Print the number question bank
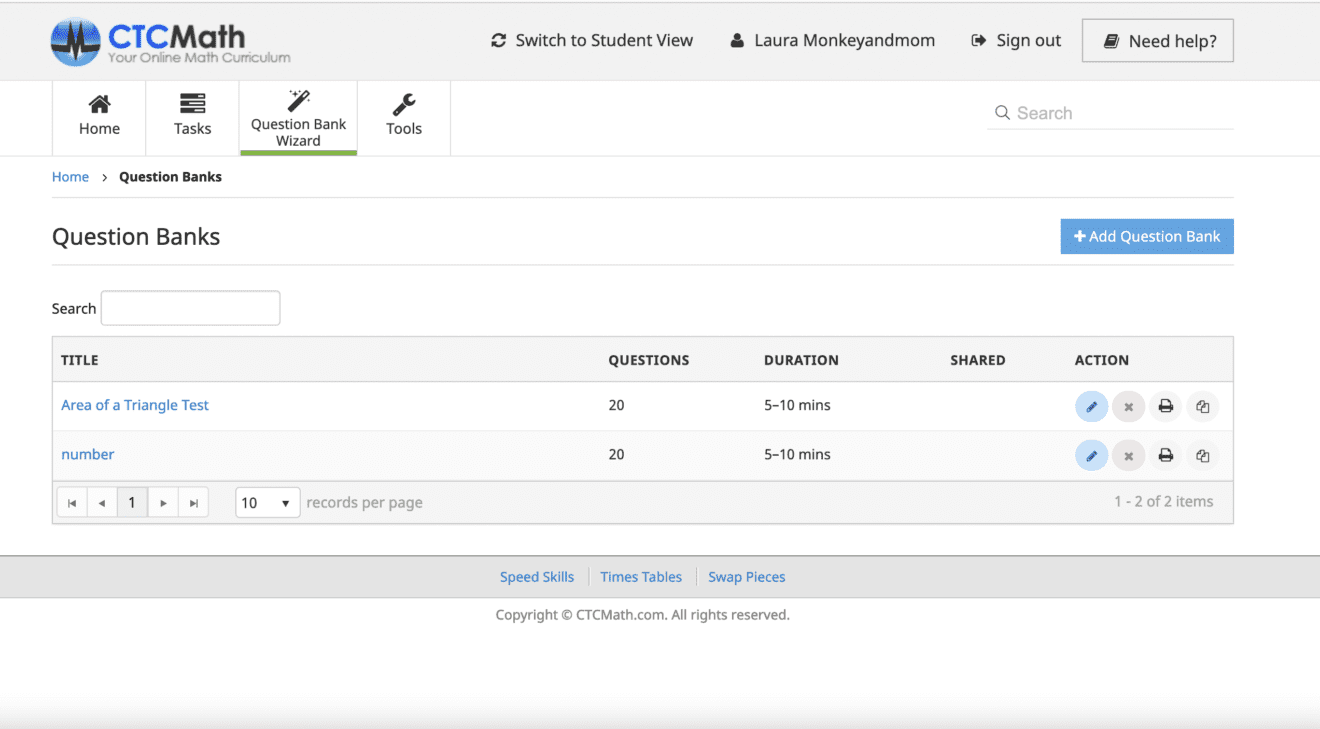 1165,455
